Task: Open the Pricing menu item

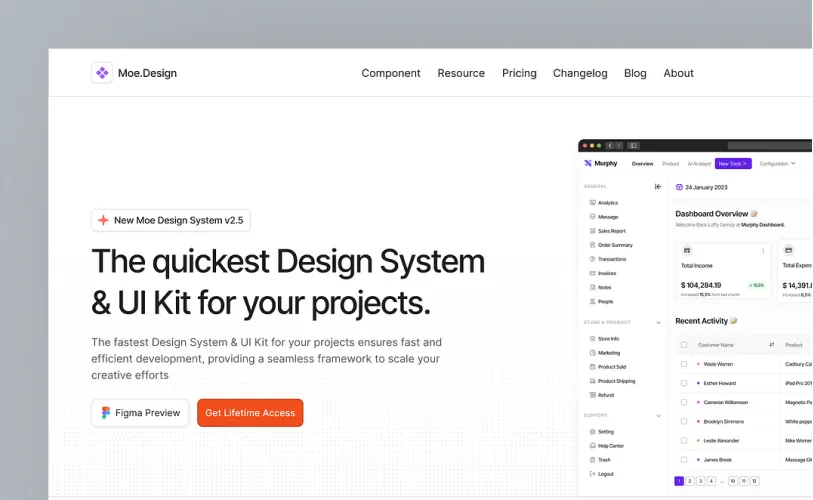Action: tap(519, 73)
